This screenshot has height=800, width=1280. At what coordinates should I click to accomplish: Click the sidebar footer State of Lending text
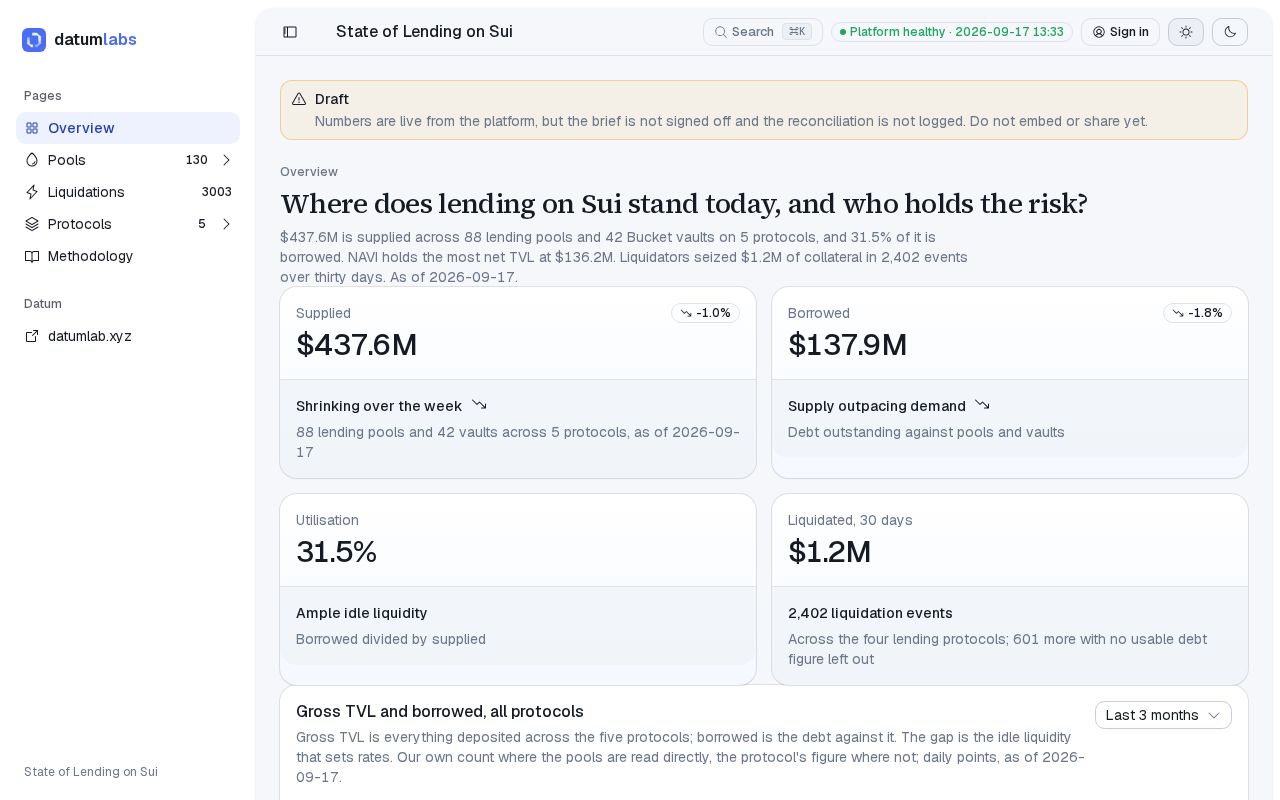(91, 772)
